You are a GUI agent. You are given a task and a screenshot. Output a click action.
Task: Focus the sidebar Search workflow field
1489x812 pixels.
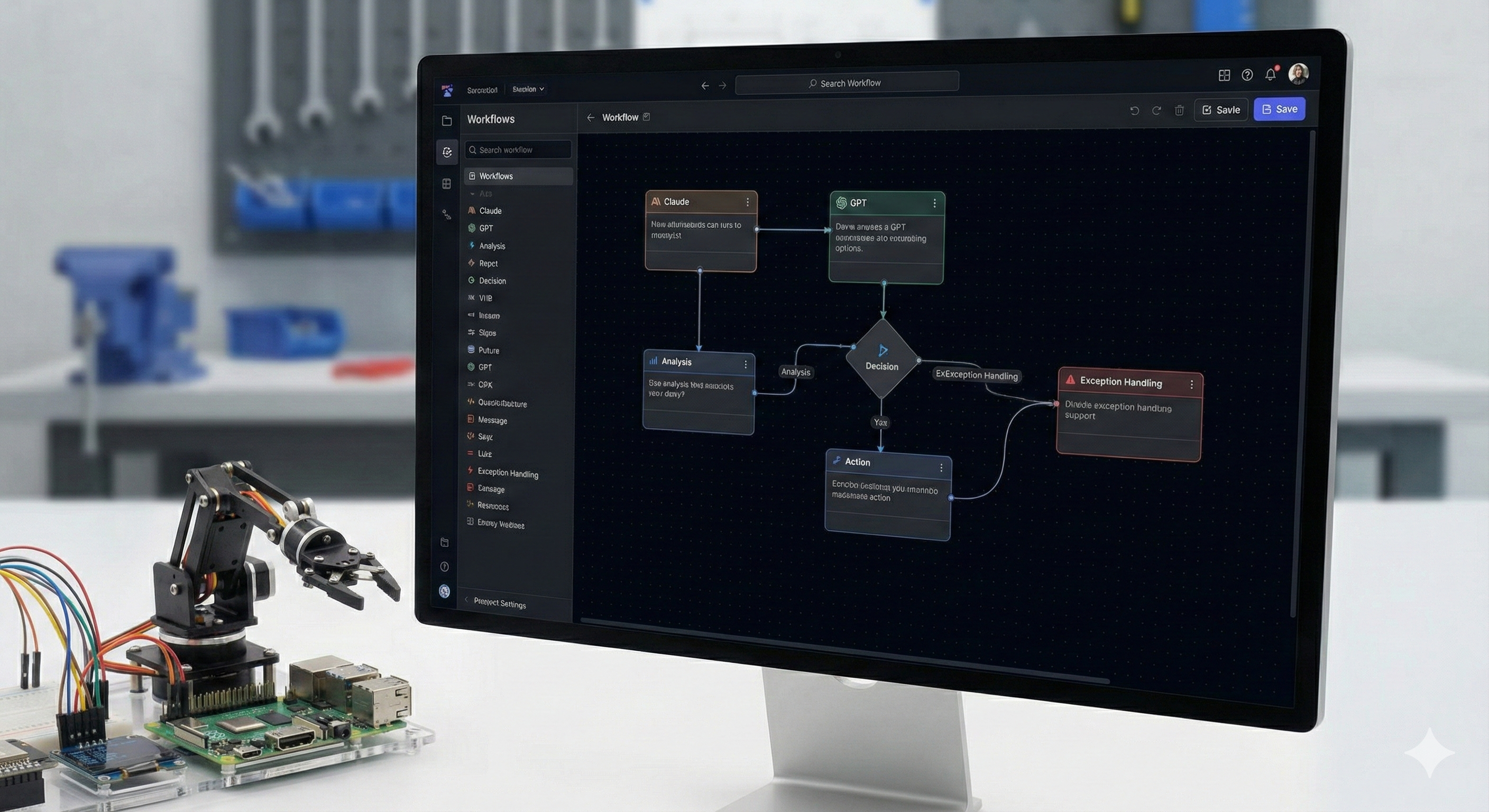[x=518, y=150]
